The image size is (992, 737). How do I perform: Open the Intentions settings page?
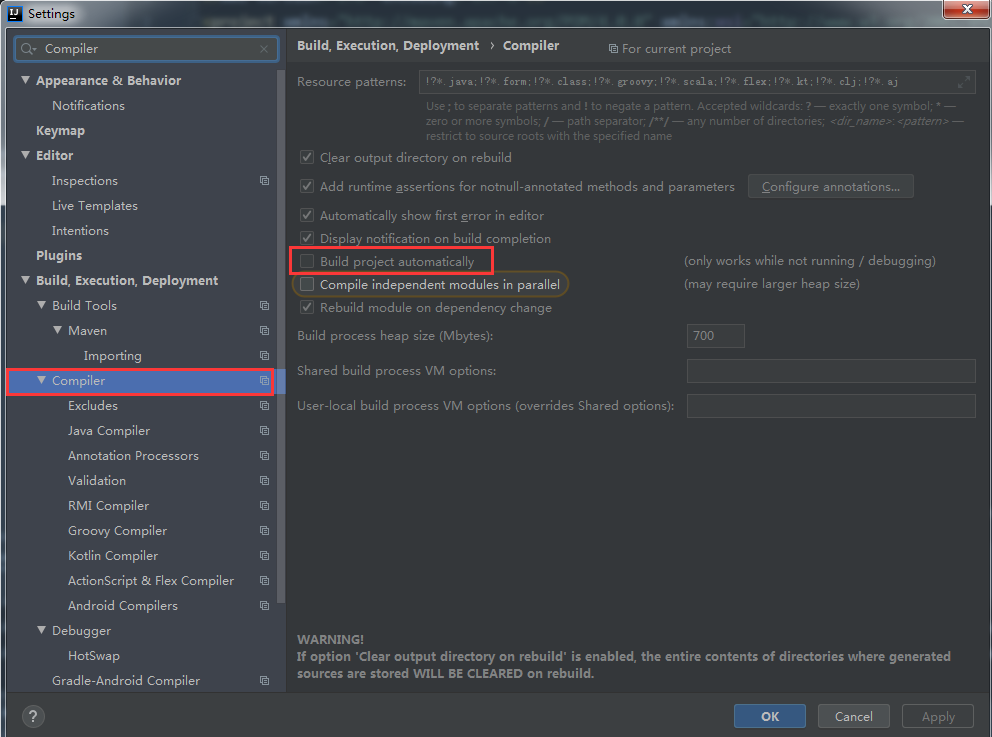tap(80, 231)
